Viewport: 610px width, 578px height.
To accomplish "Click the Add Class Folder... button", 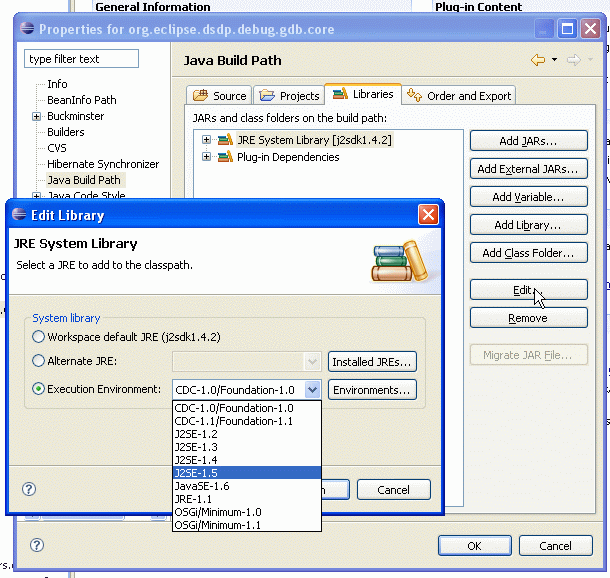I will point(528,253).
